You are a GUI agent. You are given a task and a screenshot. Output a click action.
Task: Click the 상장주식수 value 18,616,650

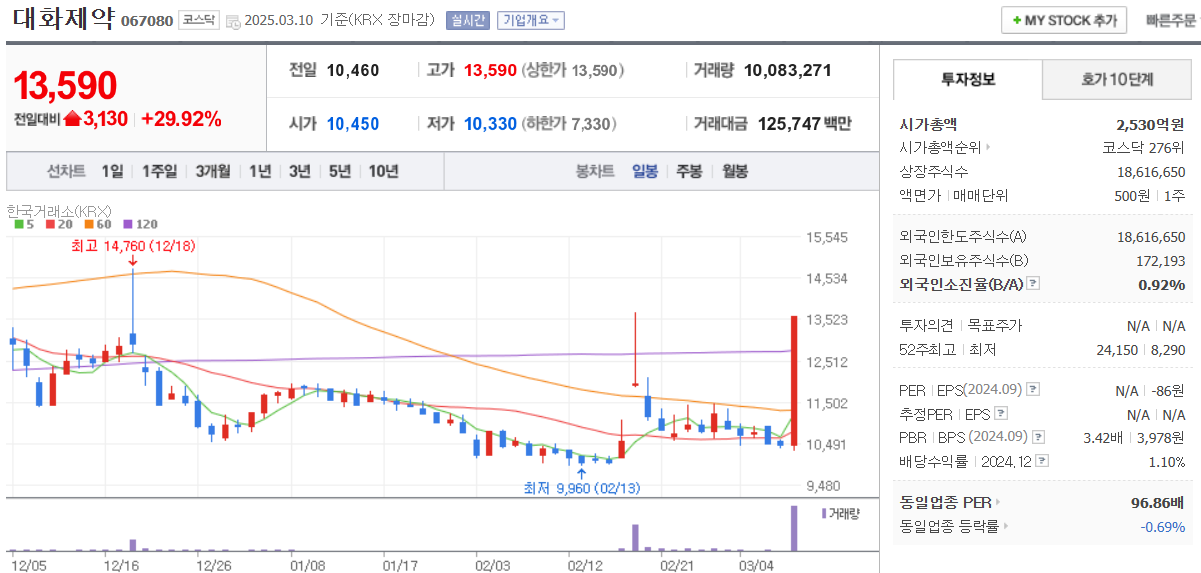pyautogui.click(x=1151, y=171)
